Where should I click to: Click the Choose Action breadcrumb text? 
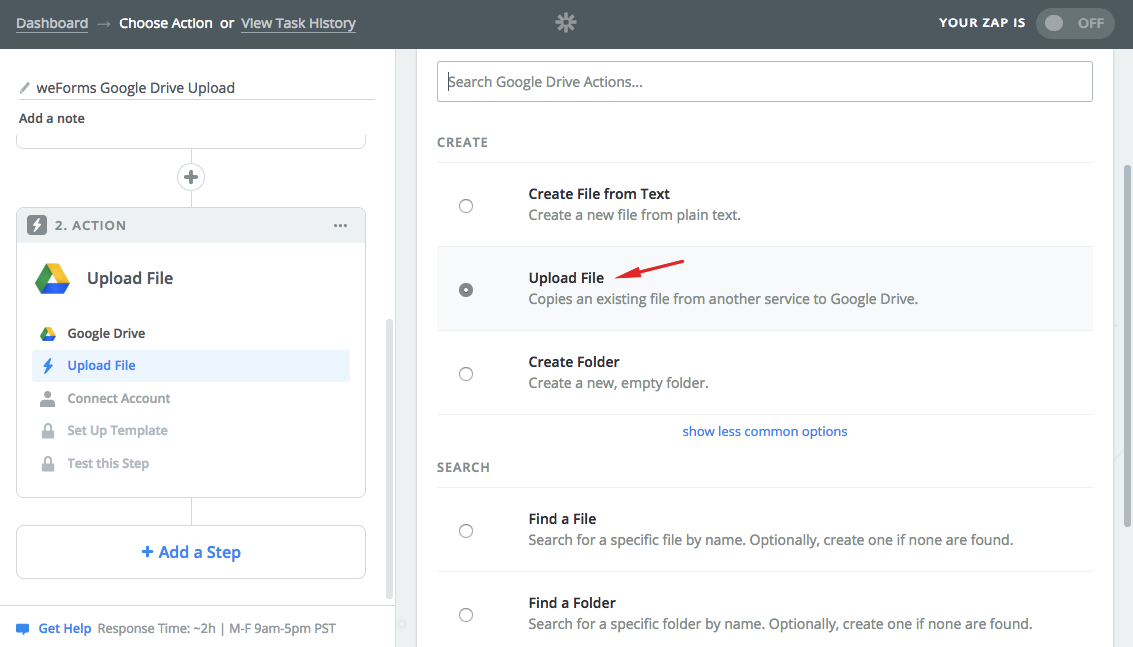[165, 23]
